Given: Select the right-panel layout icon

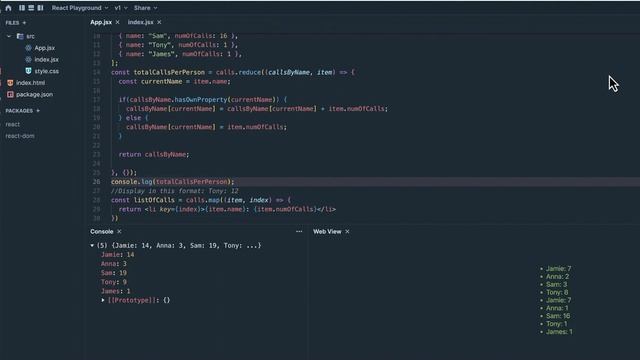Looking at the screenshot, I should coord(40,8).
